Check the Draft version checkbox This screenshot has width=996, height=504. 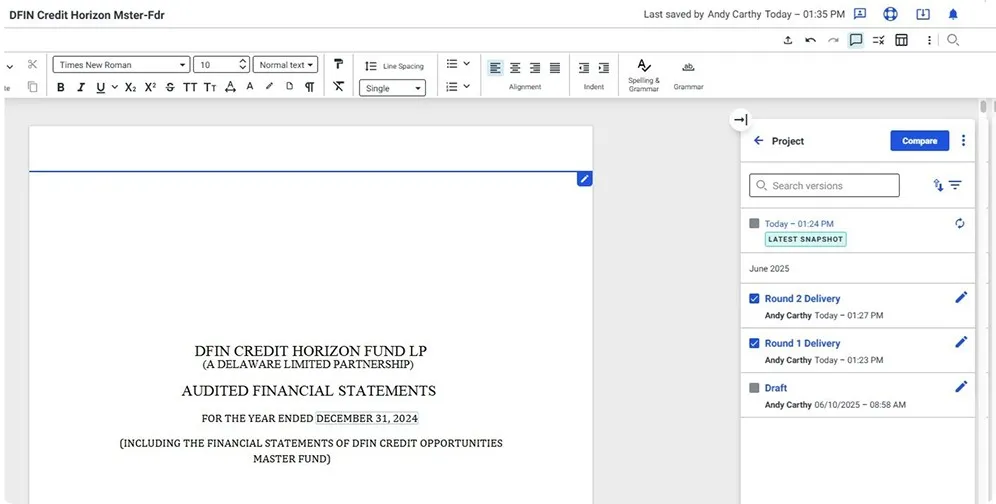click(x=754, y=388)
